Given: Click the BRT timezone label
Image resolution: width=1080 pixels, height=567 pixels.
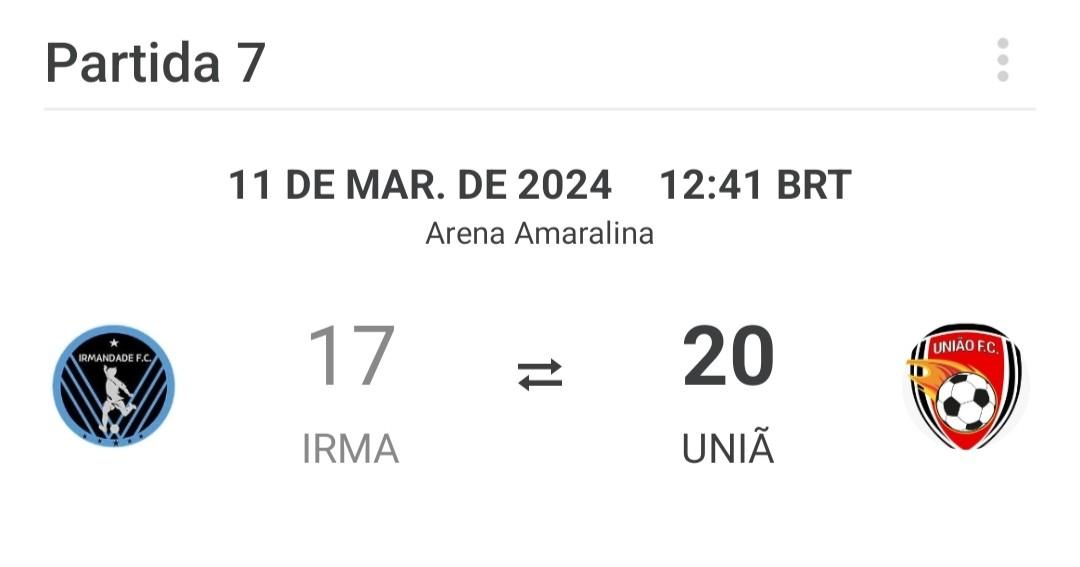Looking at the screenshot, I should click(814, 185).
